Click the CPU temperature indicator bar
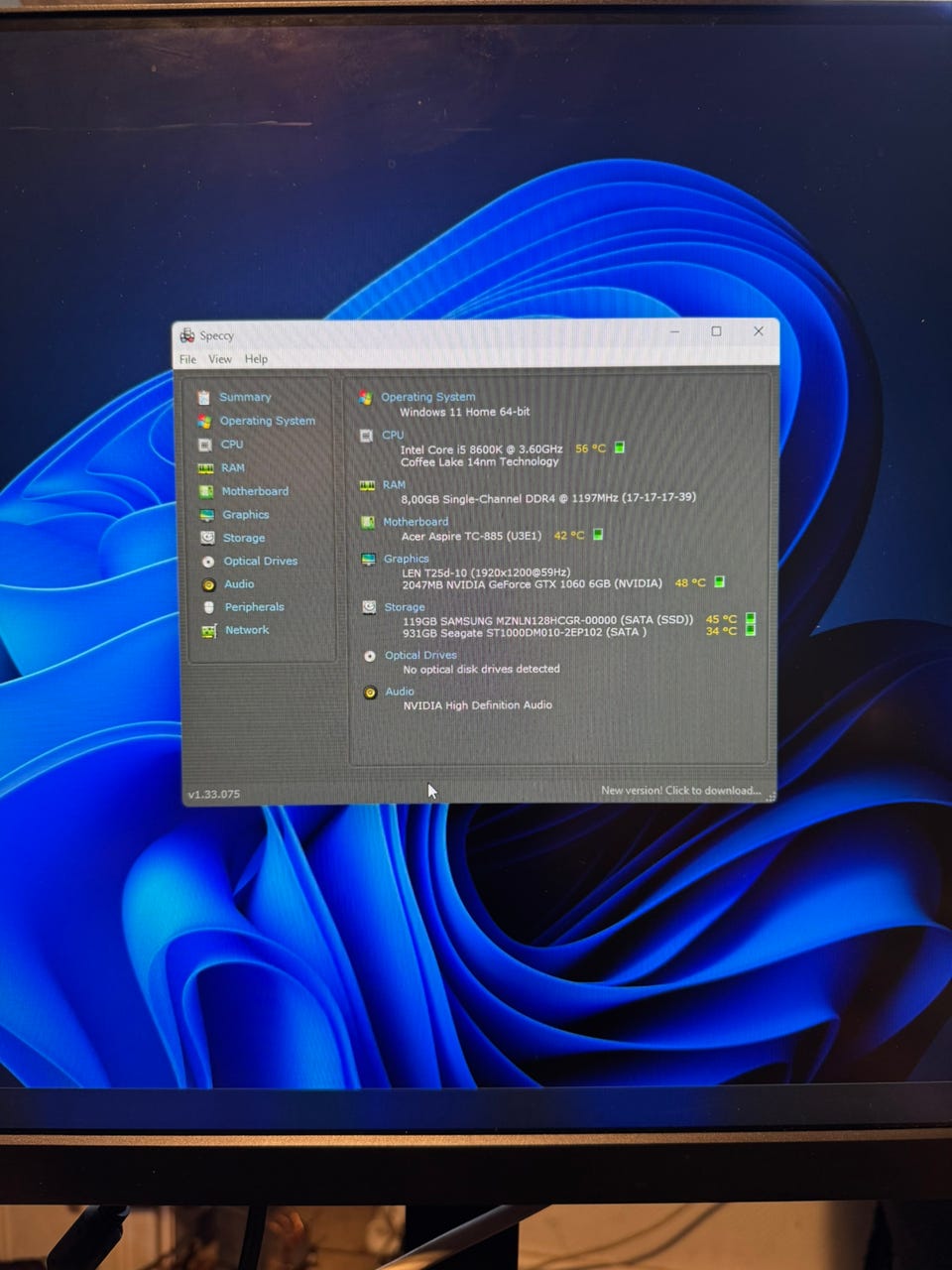The height and width of the screenshot is (1270, 952). coord(620,447)
